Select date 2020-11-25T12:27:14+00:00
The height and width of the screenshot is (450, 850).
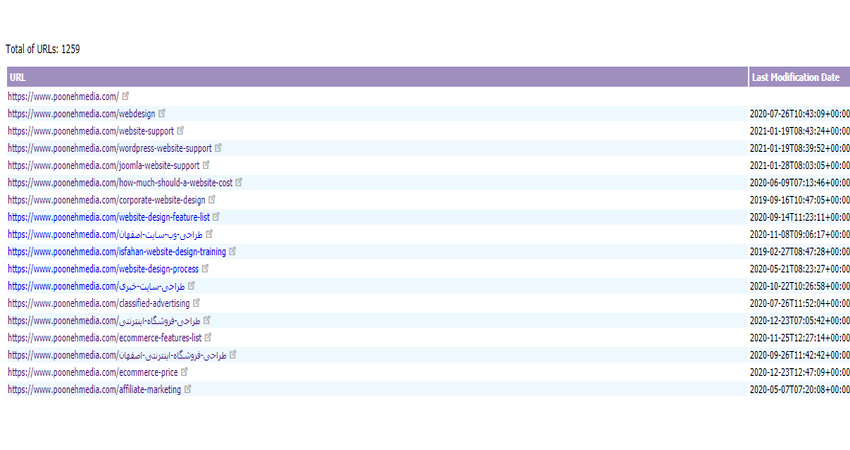(800, 338)
